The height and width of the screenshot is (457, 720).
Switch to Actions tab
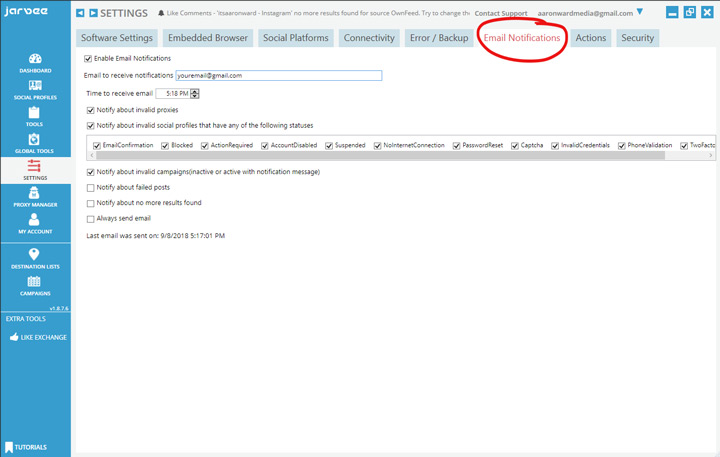point(591,38)
